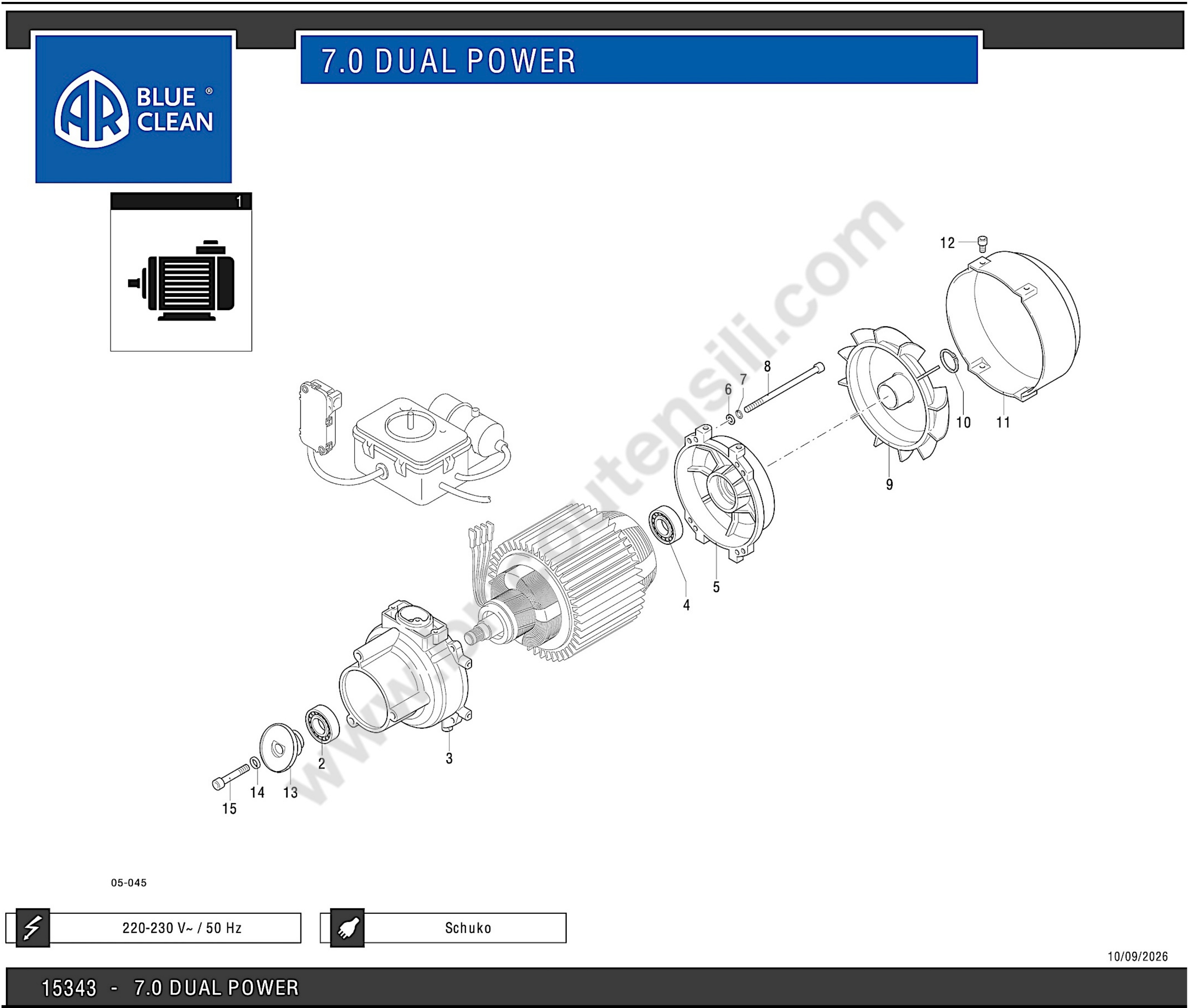Click the AR Blue Clean logo
Image resolution: width=1188 pixels, height=1008 pixels.
tap(134, 108)
